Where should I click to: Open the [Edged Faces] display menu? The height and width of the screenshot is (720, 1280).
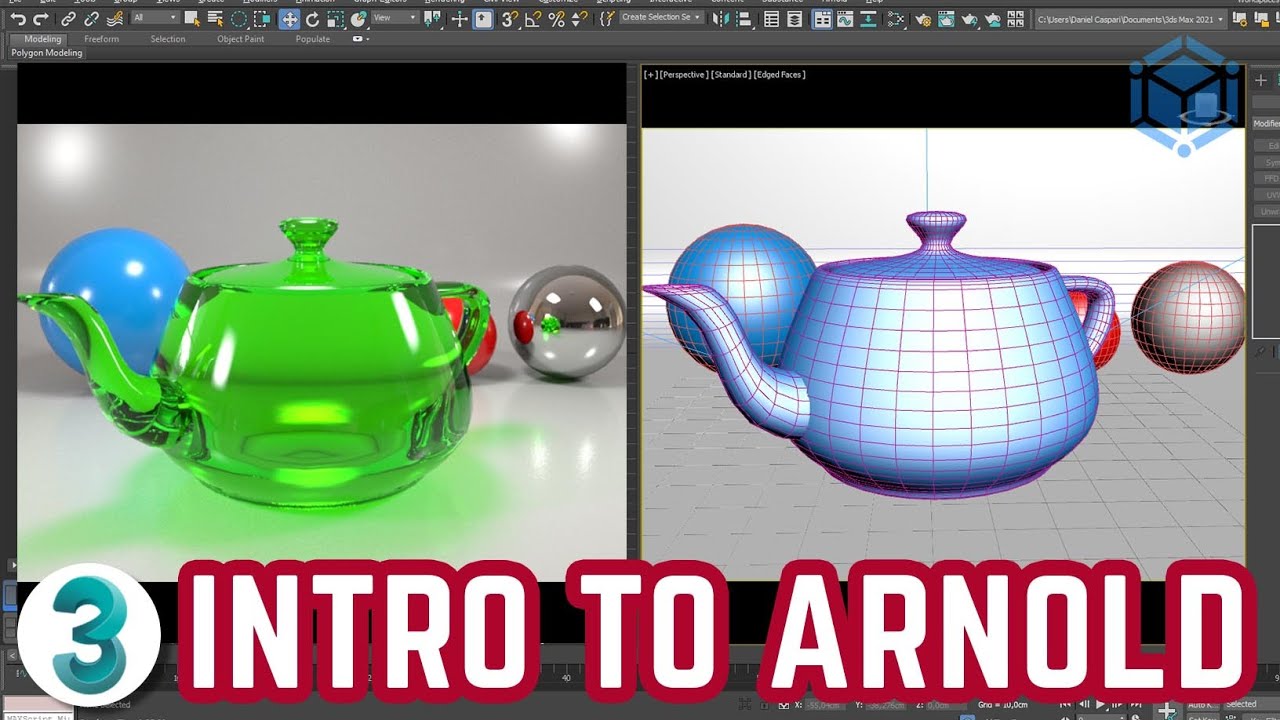[779, 75]
